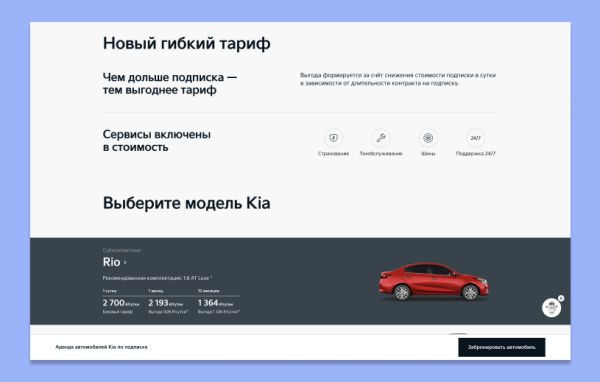This screenshot has width=600, height=382.
Task: Click the chevron next to Rio
Action: coord(125,263)
